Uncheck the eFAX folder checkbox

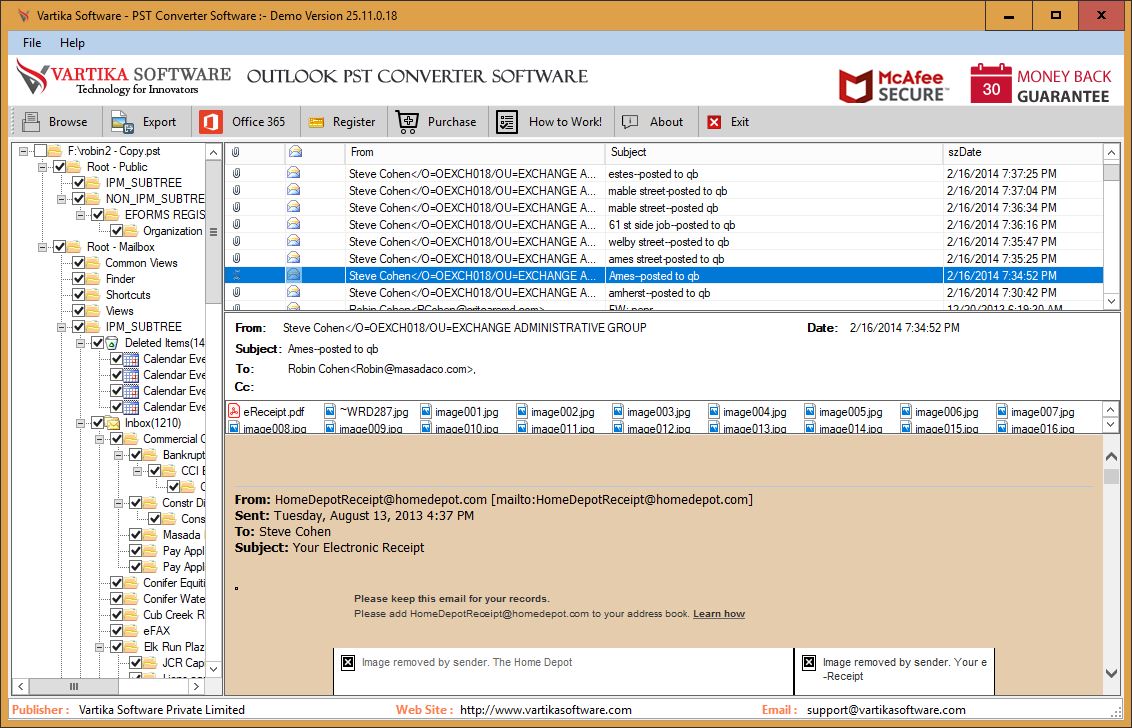tap(116, 630)
